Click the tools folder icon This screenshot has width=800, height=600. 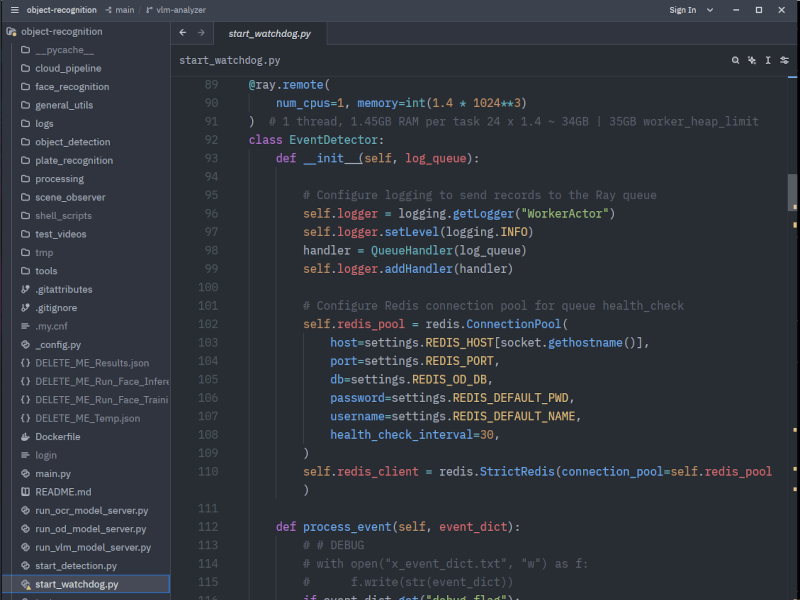click(25, 271)
